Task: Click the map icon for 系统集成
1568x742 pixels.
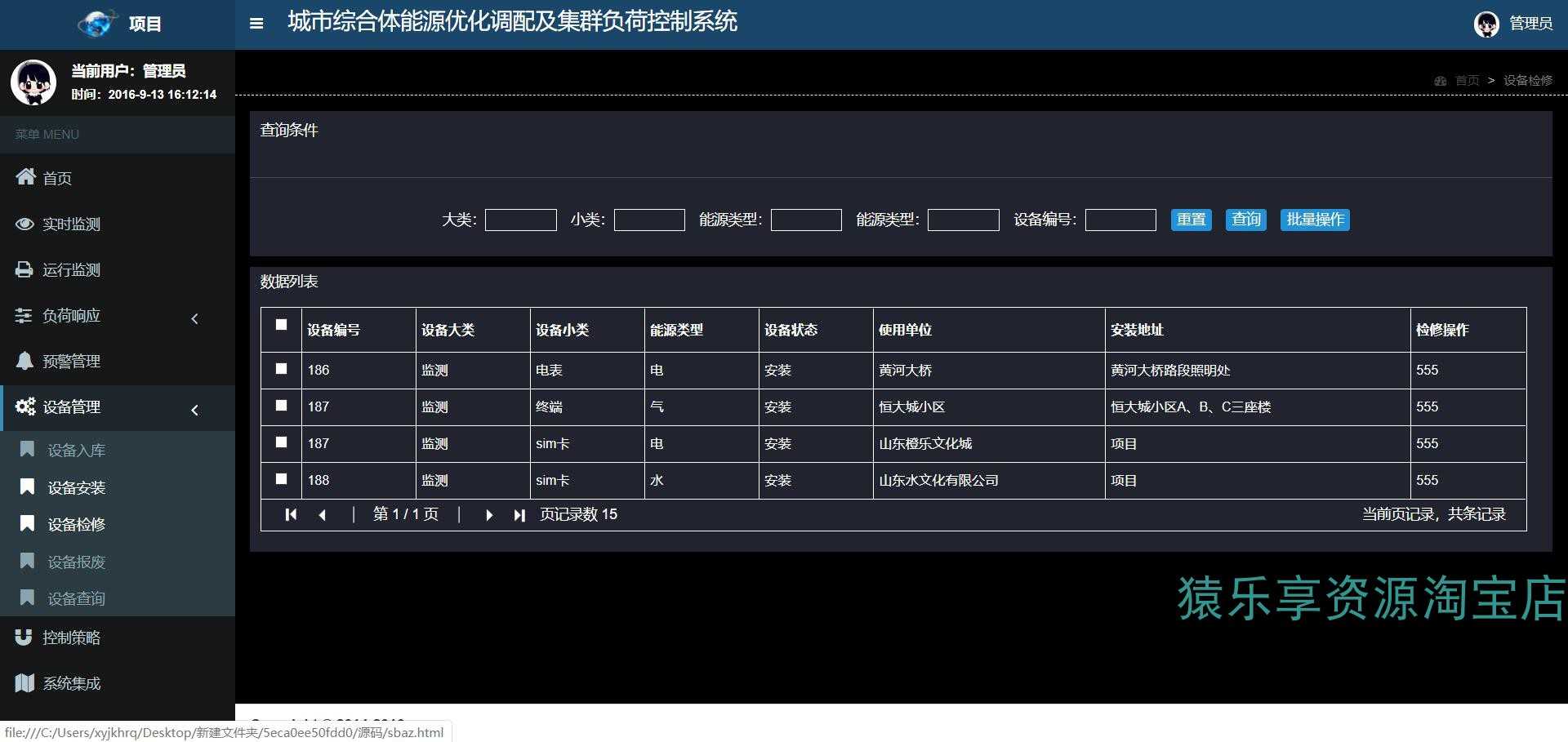Action: coord(25,682)
